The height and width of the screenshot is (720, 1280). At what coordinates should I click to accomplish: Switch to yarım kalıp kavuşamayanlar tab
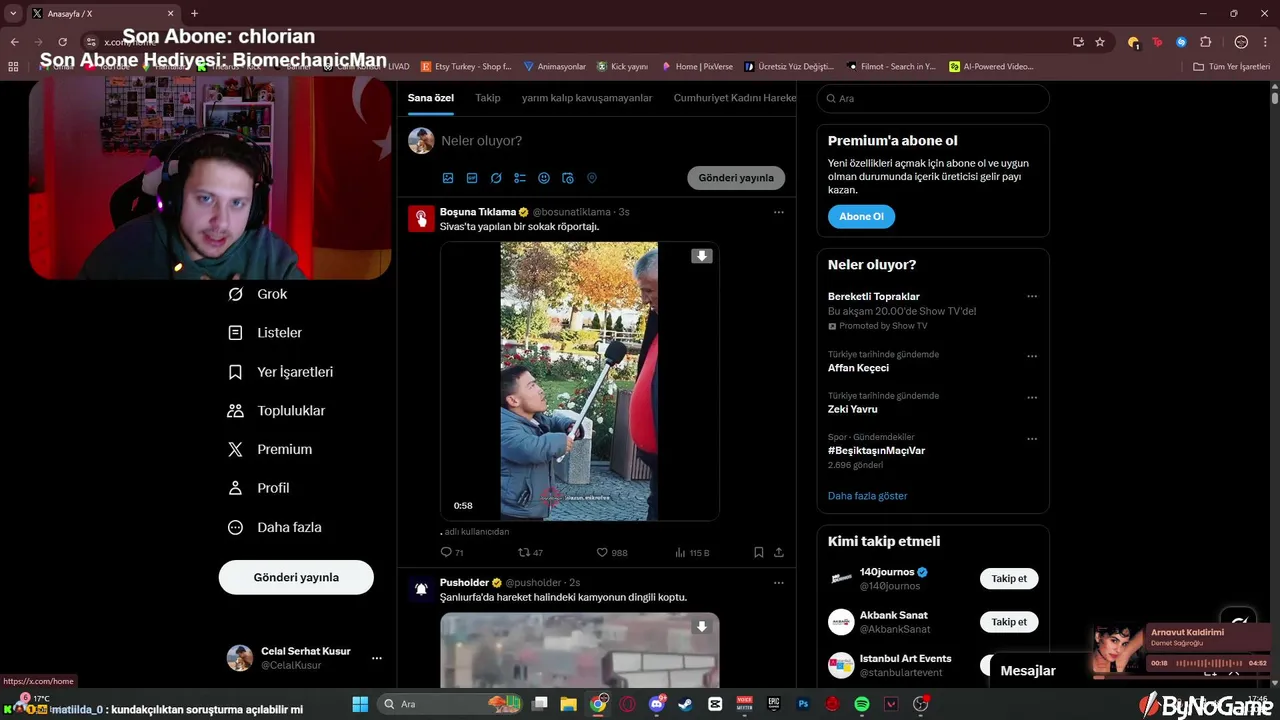click(587, 98)
